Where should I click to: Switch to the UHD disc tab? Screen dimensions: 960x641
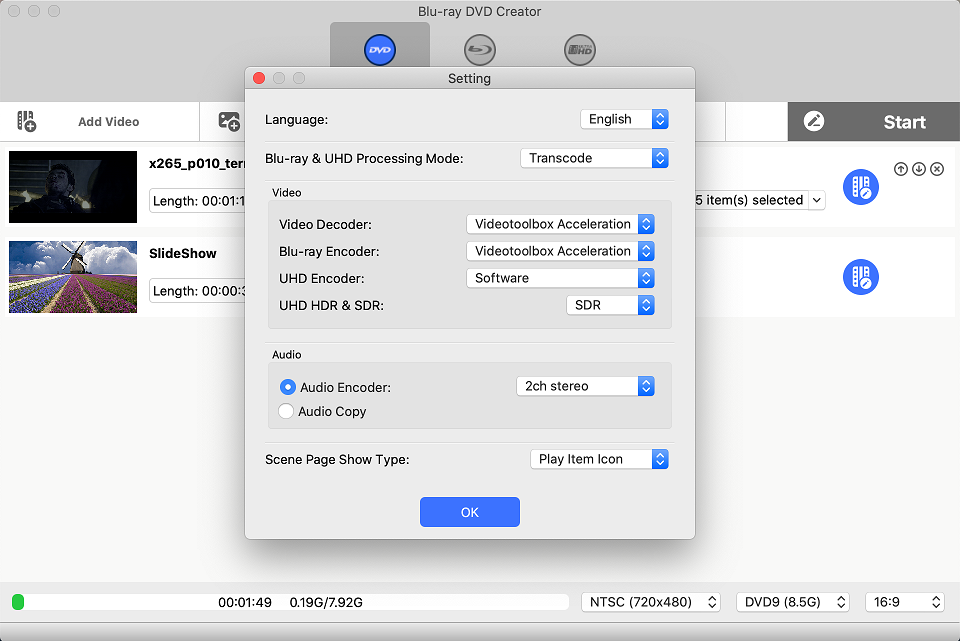tap(580, 50)
